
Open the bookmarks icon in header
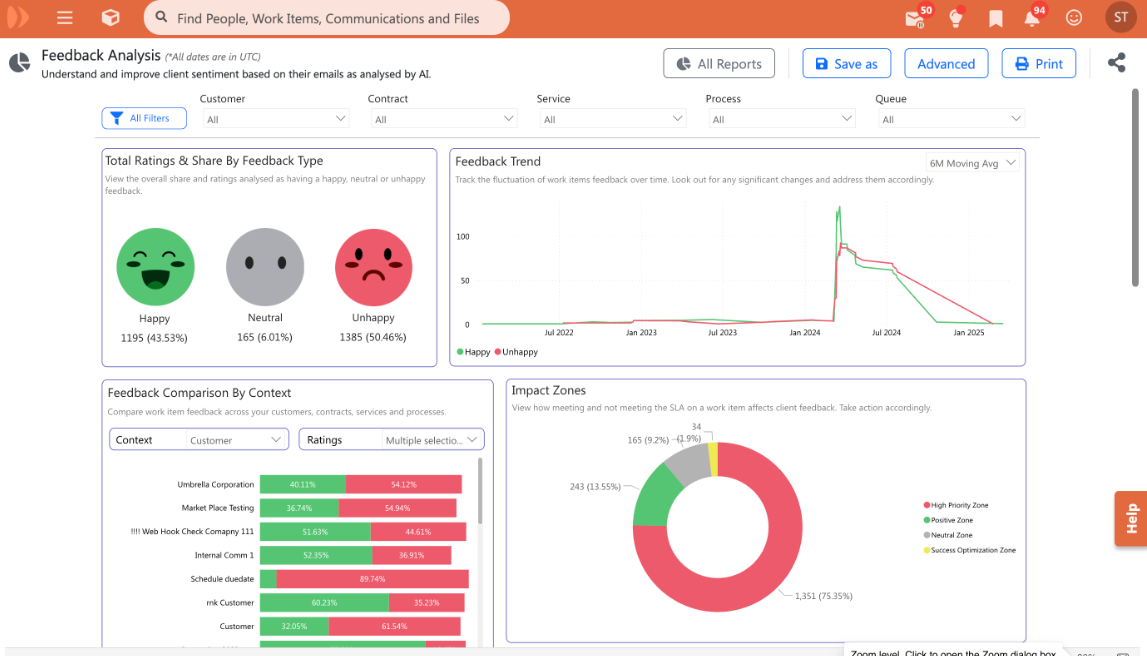pos(995,18)
